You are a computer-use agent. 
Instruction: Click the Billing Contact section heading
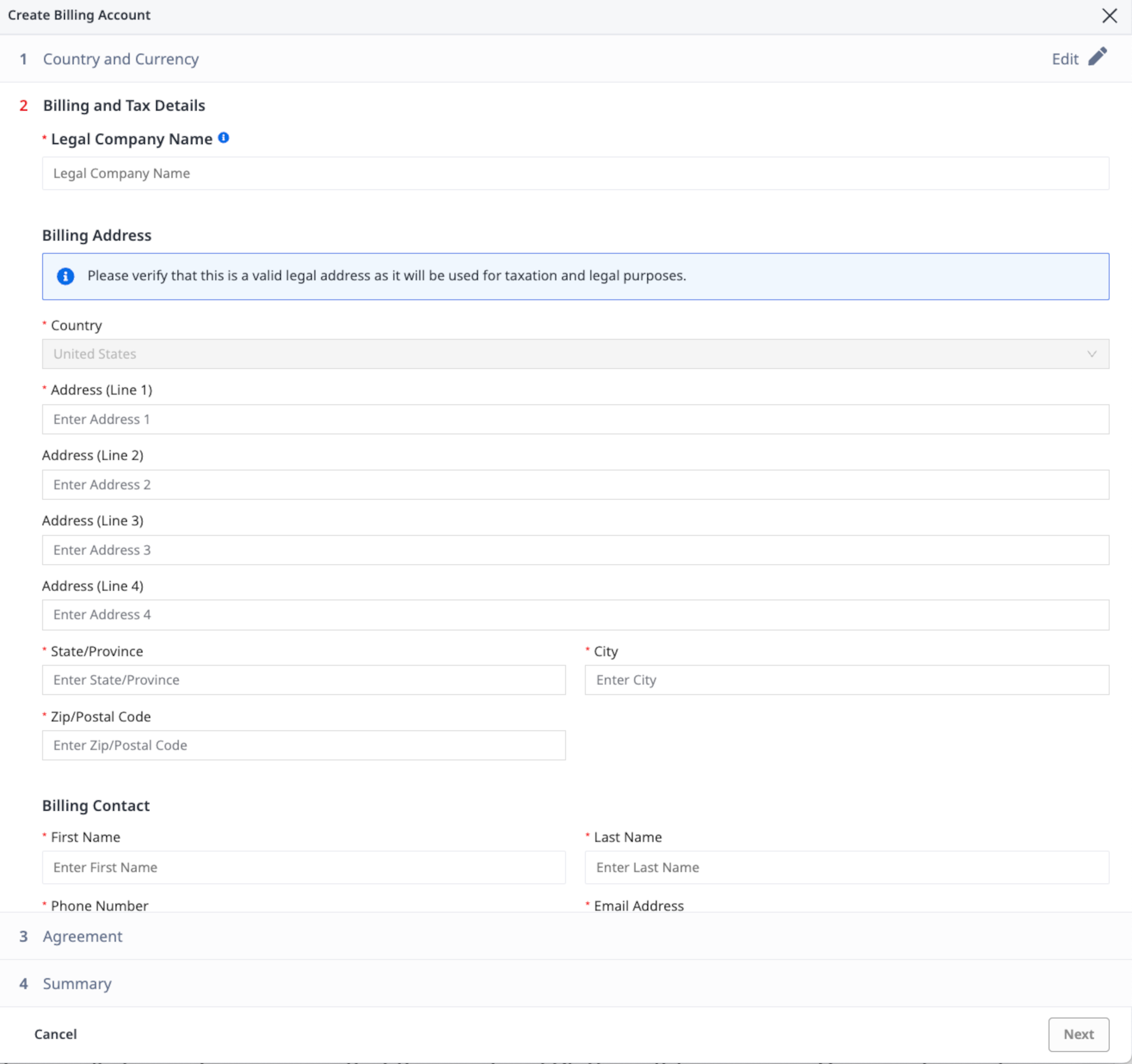pos(95,806)
